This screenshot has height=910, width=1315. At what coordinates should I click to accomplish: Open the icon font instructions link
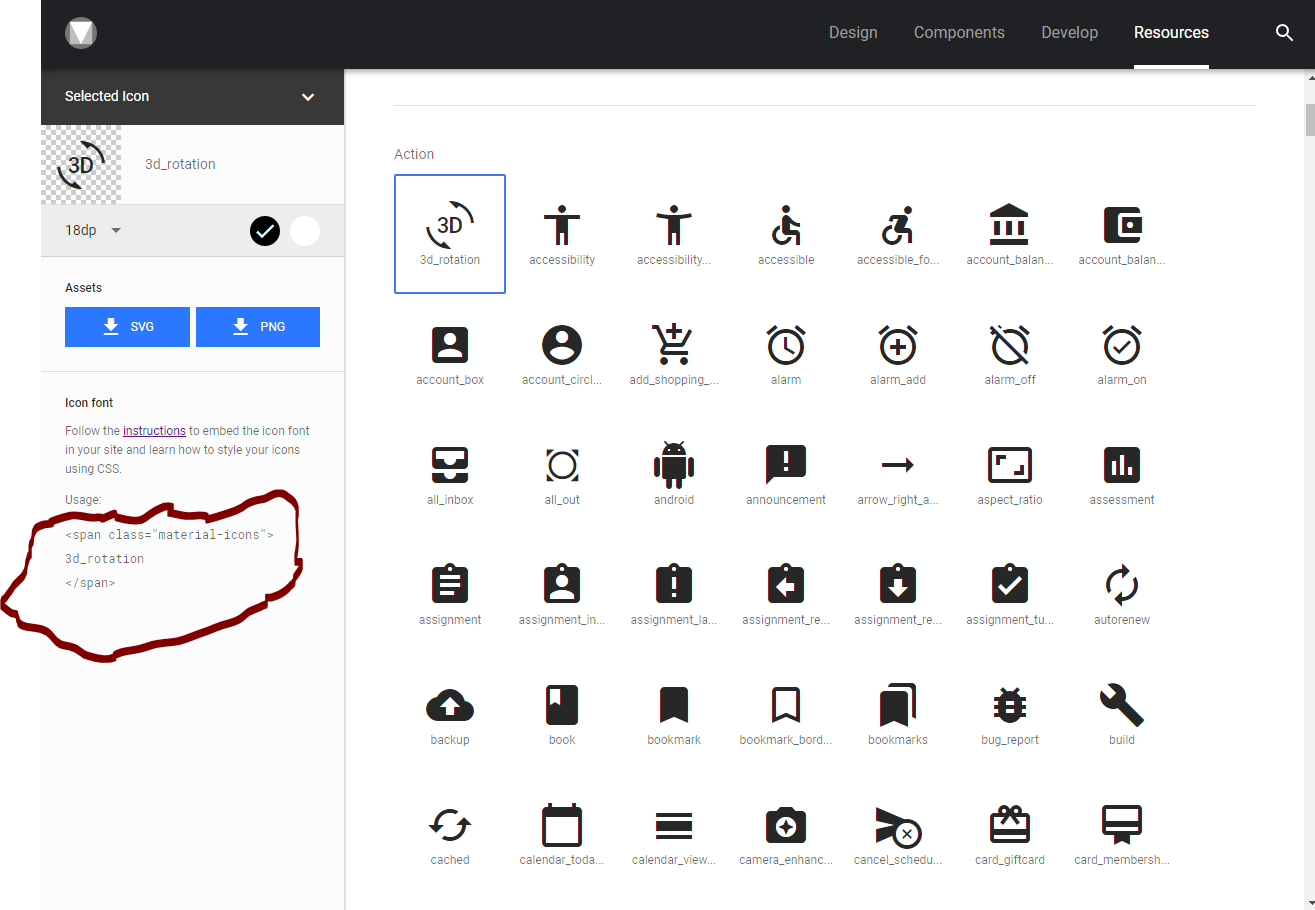click(x=154, y=430)
